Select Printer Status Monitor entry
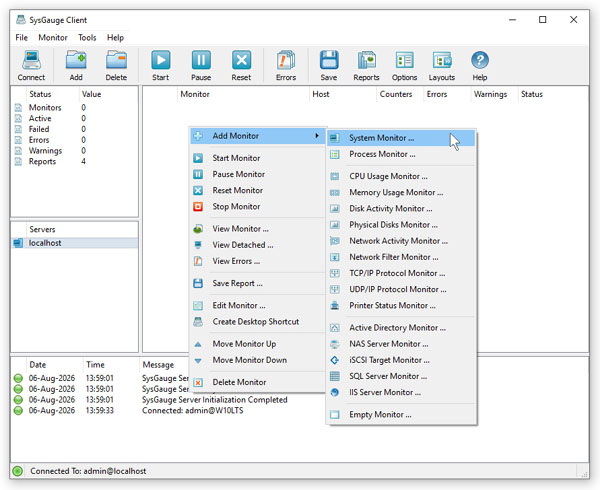The image size is (600, 490). [401, 306]
